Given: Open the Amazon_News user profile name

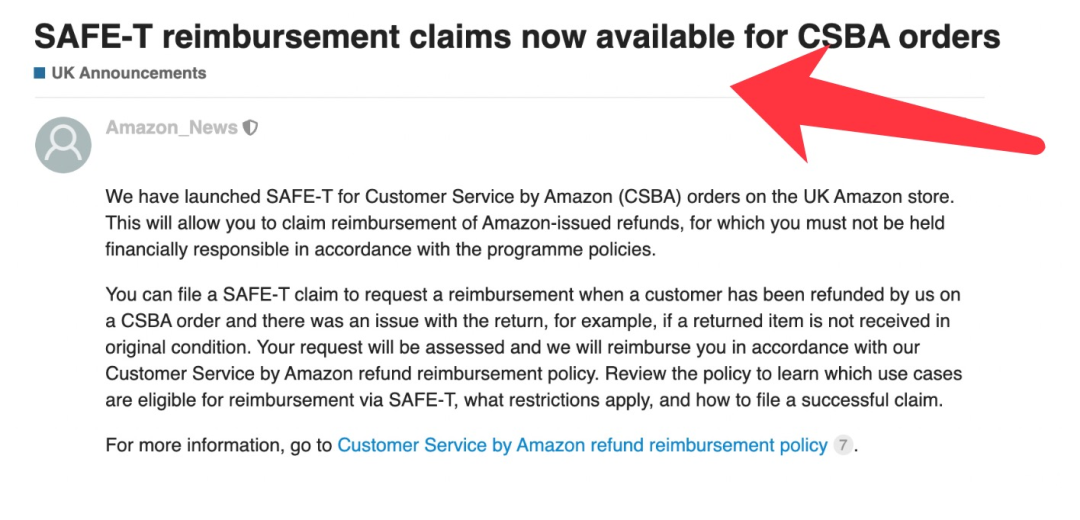Looking at the screenshot, I should coord(172,128).
